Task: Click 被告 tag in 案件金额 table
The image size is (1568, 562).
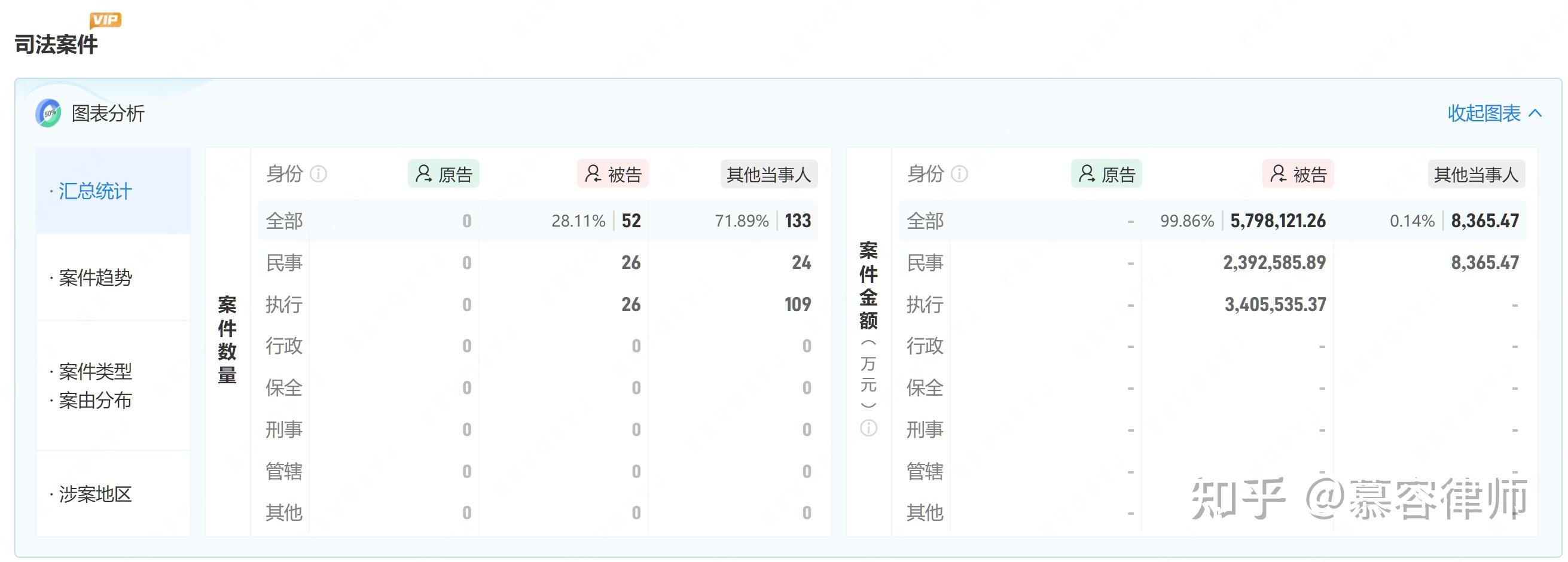Action: click(1298, 175)
